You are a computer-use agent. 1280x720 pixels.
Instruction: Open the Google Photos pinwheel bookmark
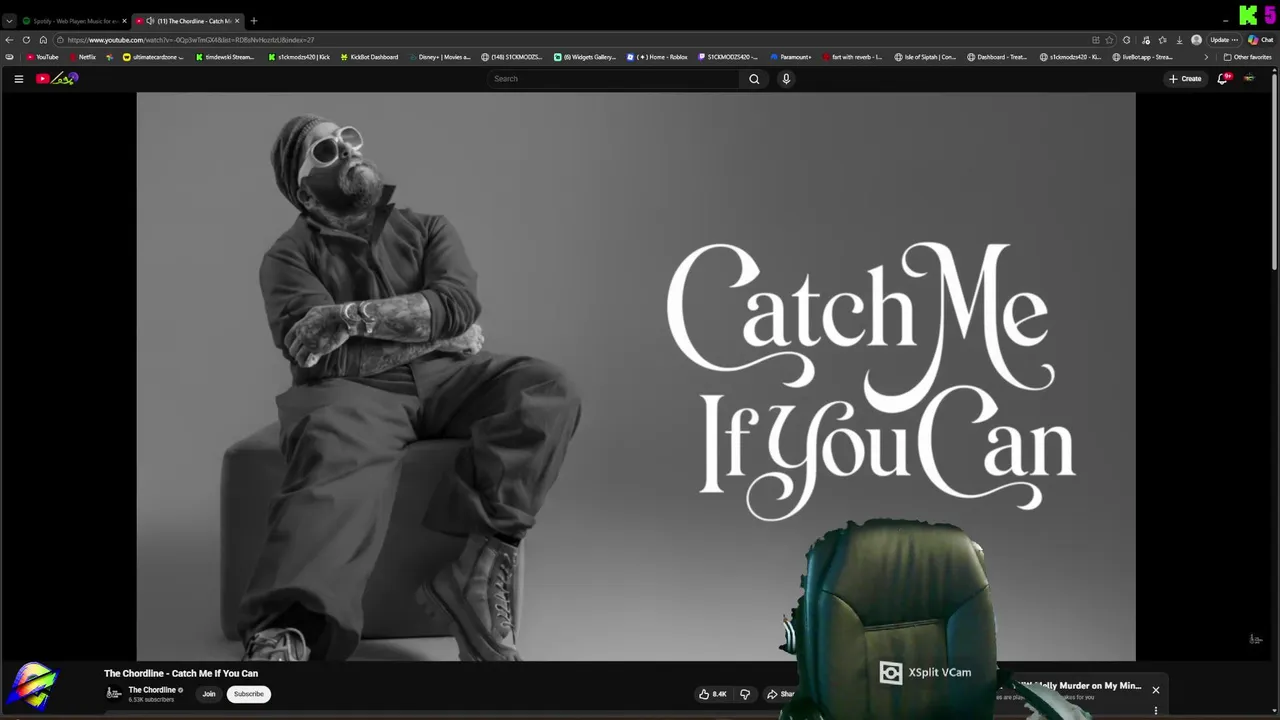[110, 57]
